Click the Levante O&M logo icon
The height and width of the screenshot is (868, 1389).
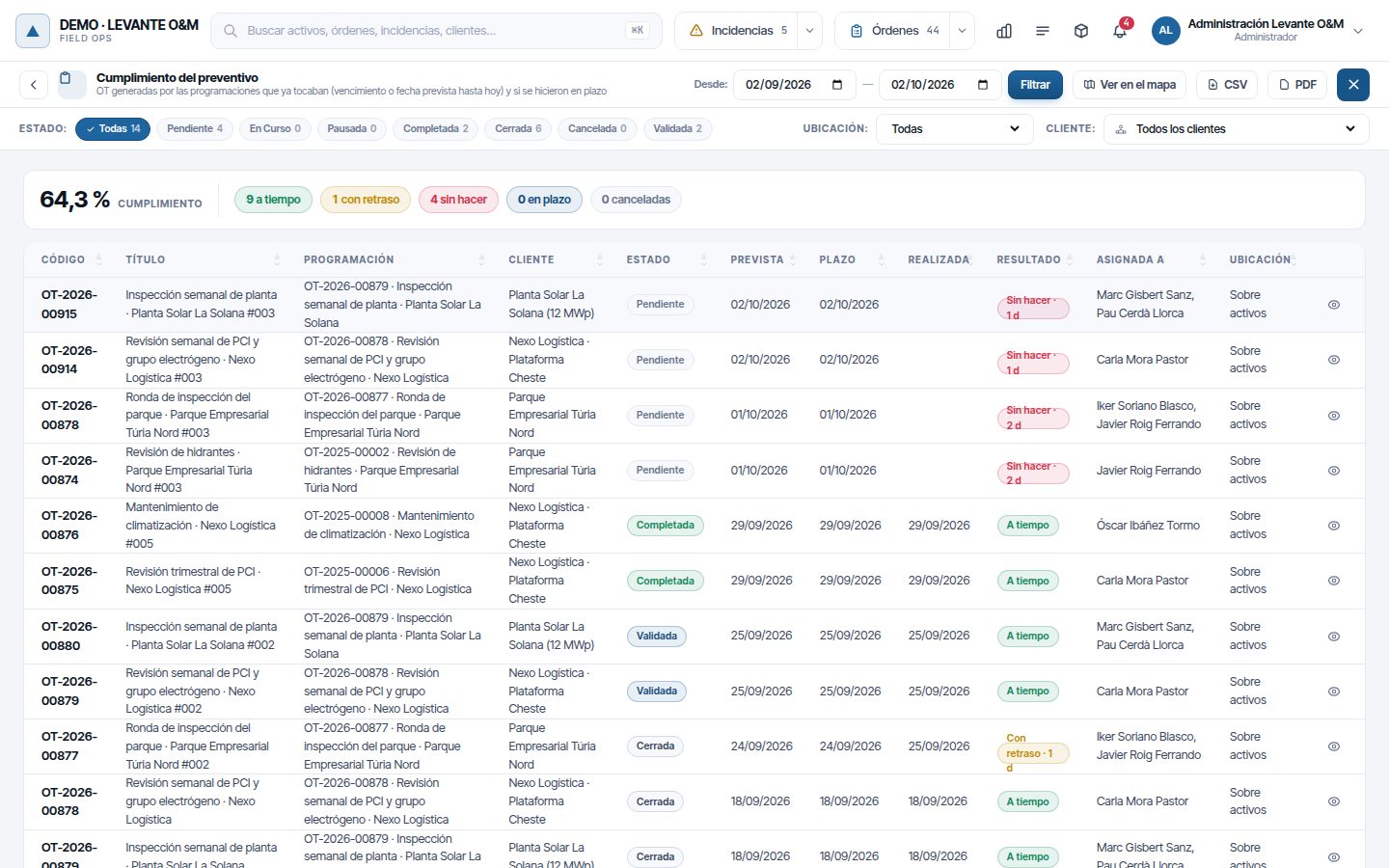pyautogui.click(x=33, y=31)
